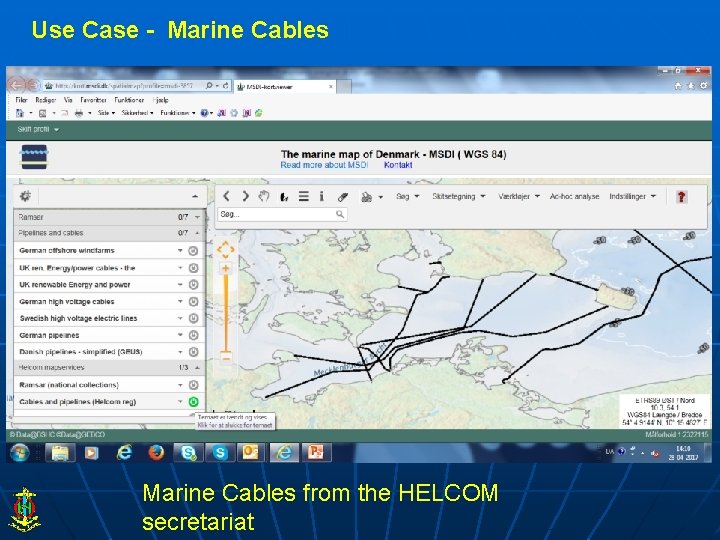Screen dimensions: 720x540
Task: Click the orange zoom slider bar
Action: click(225, 313)
